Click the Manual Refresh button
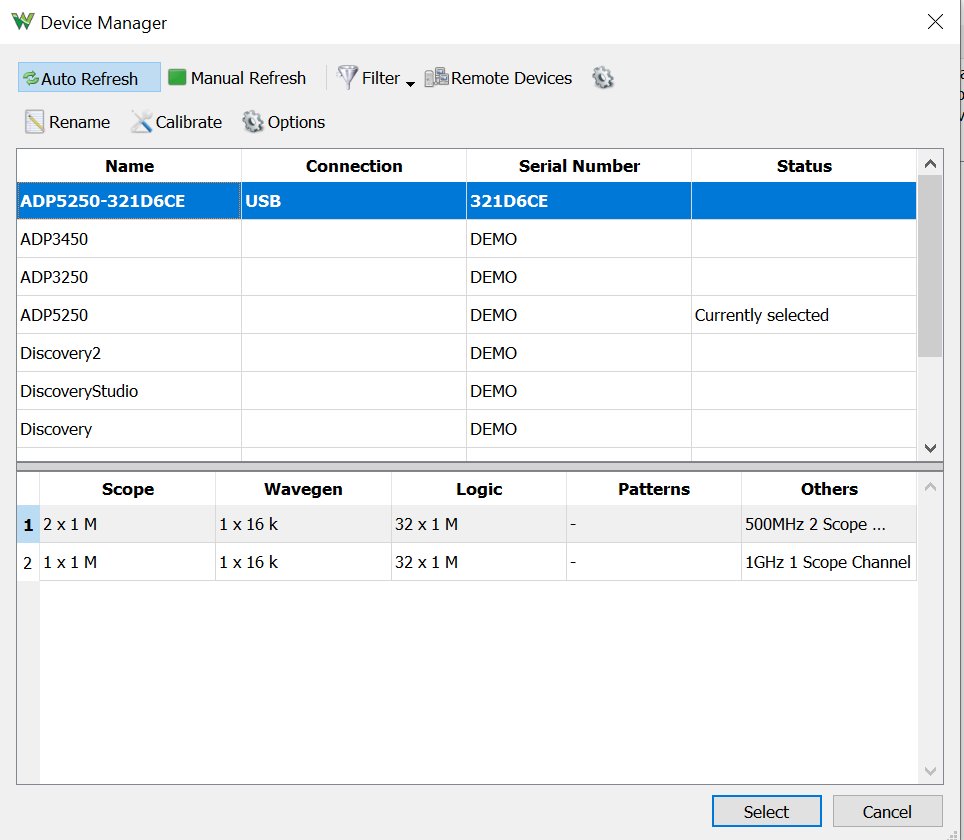Viewport: 964px width, 840px height. [x=237, y=78]
